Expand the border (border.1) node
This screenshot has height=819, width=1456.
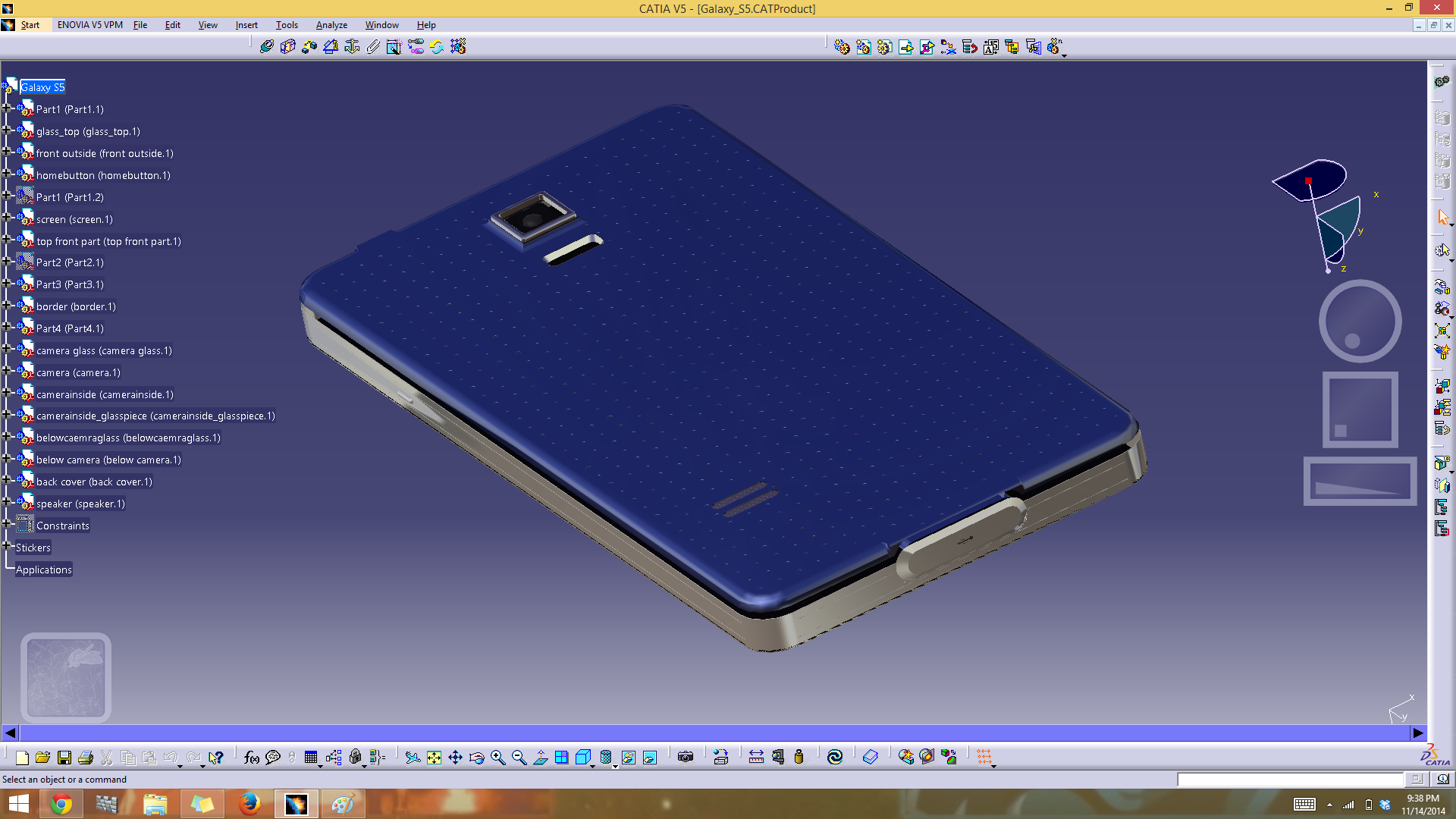coord(6,305)
